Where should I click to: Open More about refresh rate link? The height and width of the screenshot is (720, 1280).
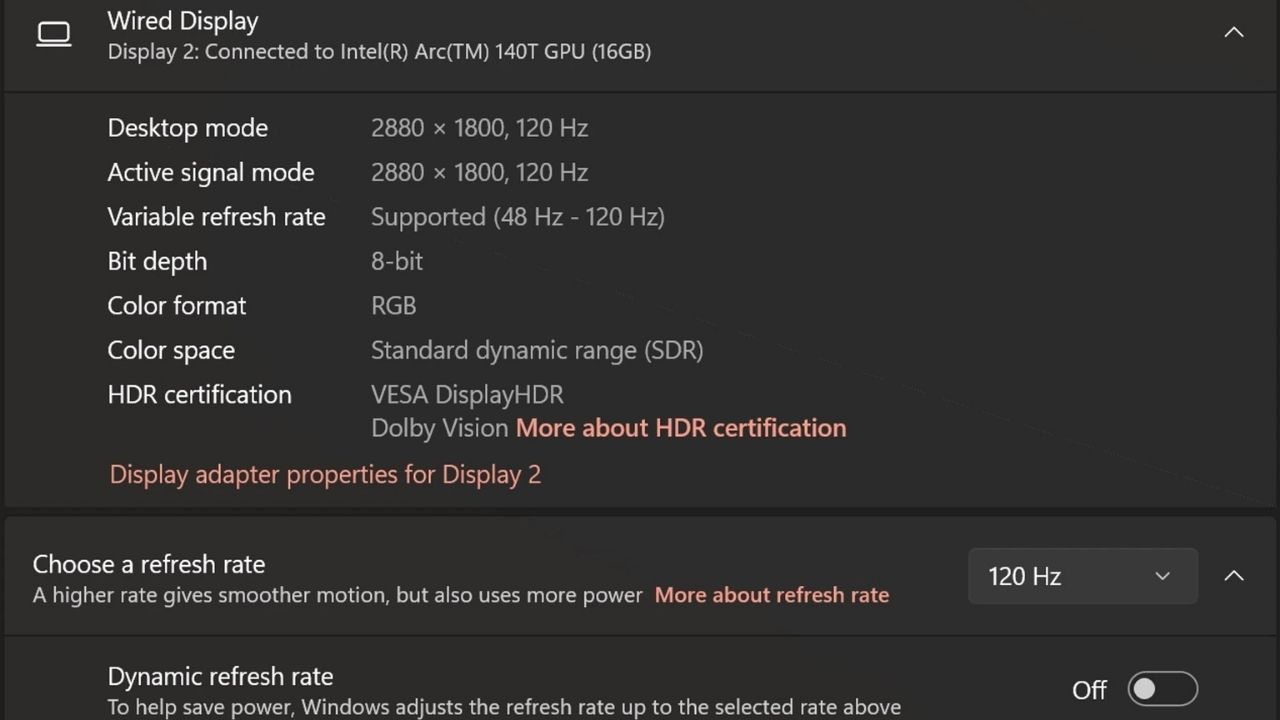pyautogui.click(x=771, y=595)
